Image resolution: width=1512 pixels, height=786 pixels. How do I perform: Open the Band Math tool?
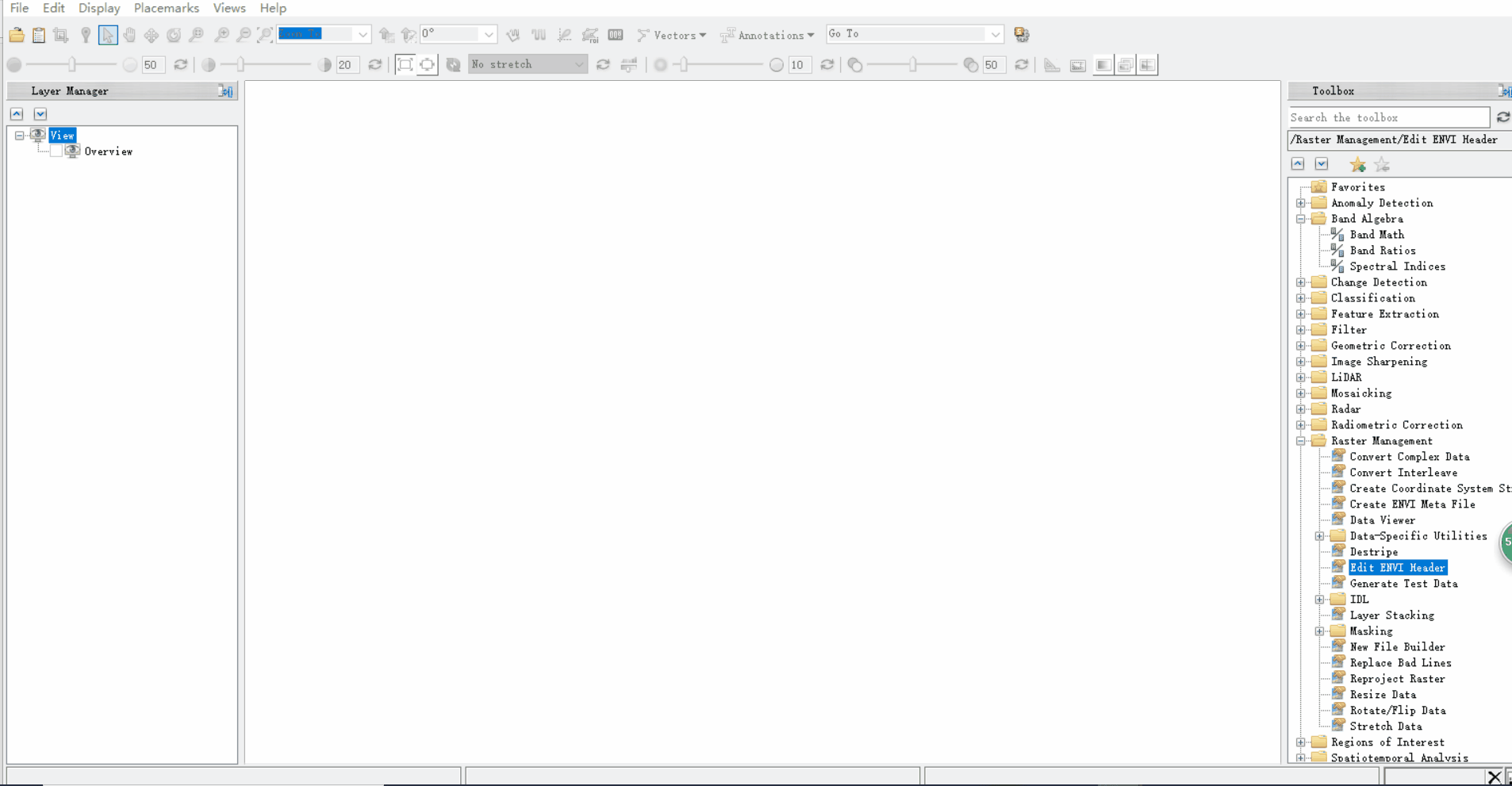click(x=1376, y=235)
